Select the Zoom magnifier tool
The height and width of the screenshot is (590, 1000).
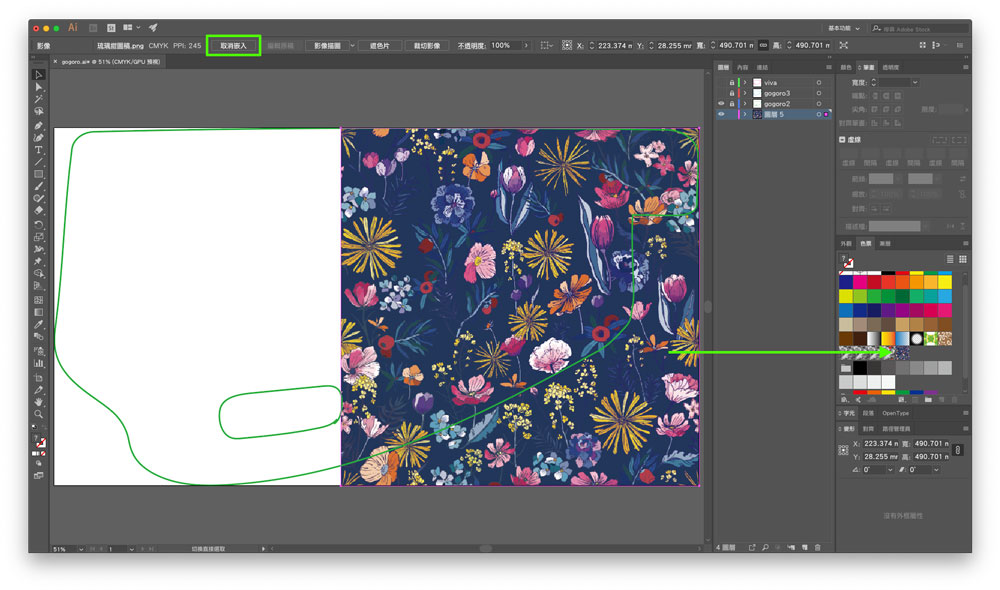tap(39, 413)
